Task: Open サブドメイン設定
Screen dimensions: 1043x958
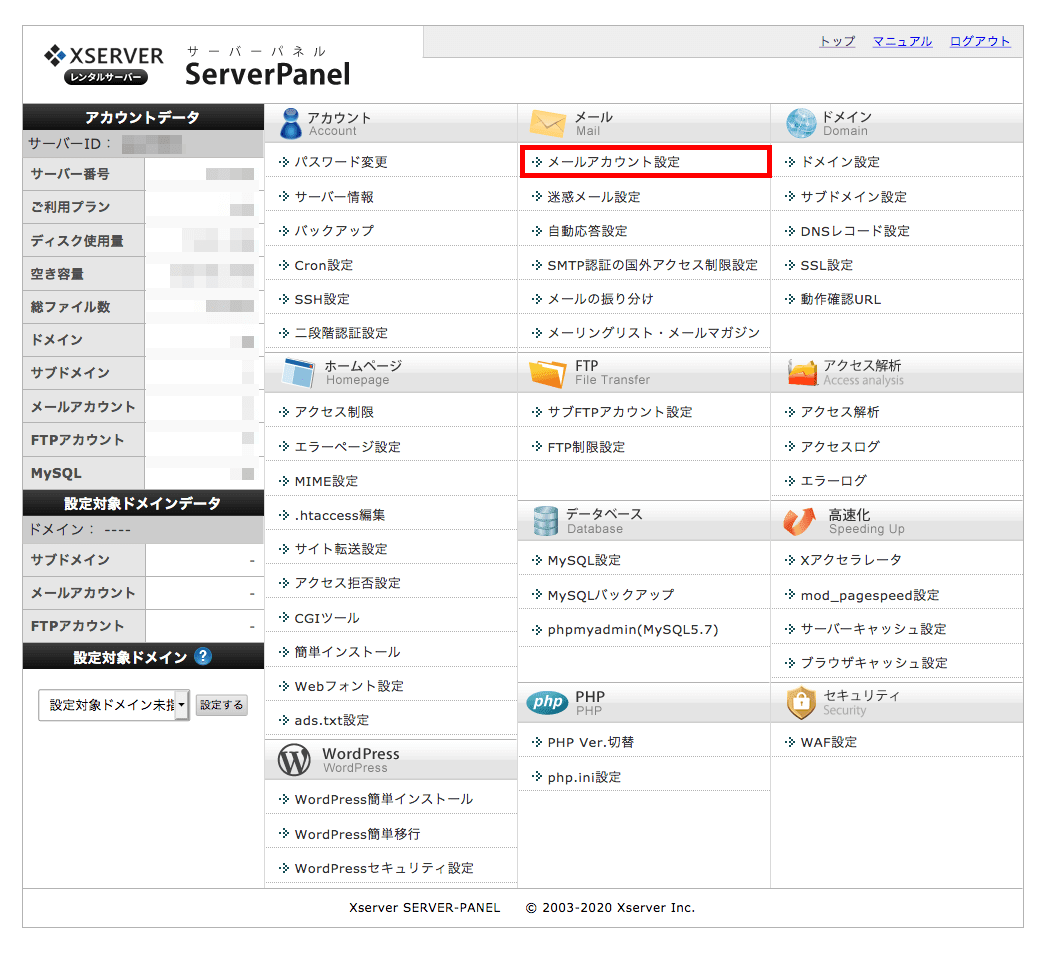Action: (853, 197)
